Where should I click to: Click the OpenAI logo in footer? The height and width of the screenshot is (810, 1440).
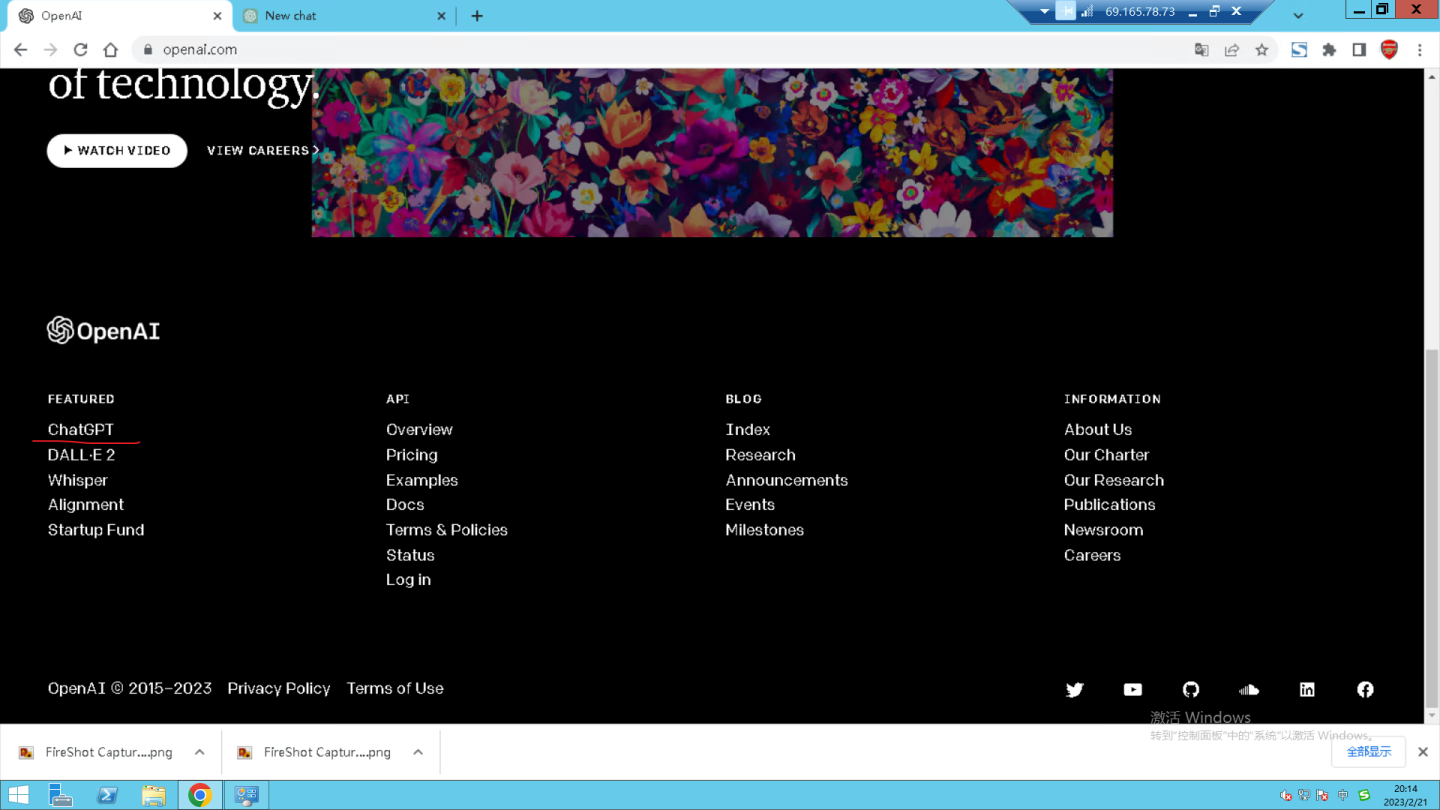[104, 331]
